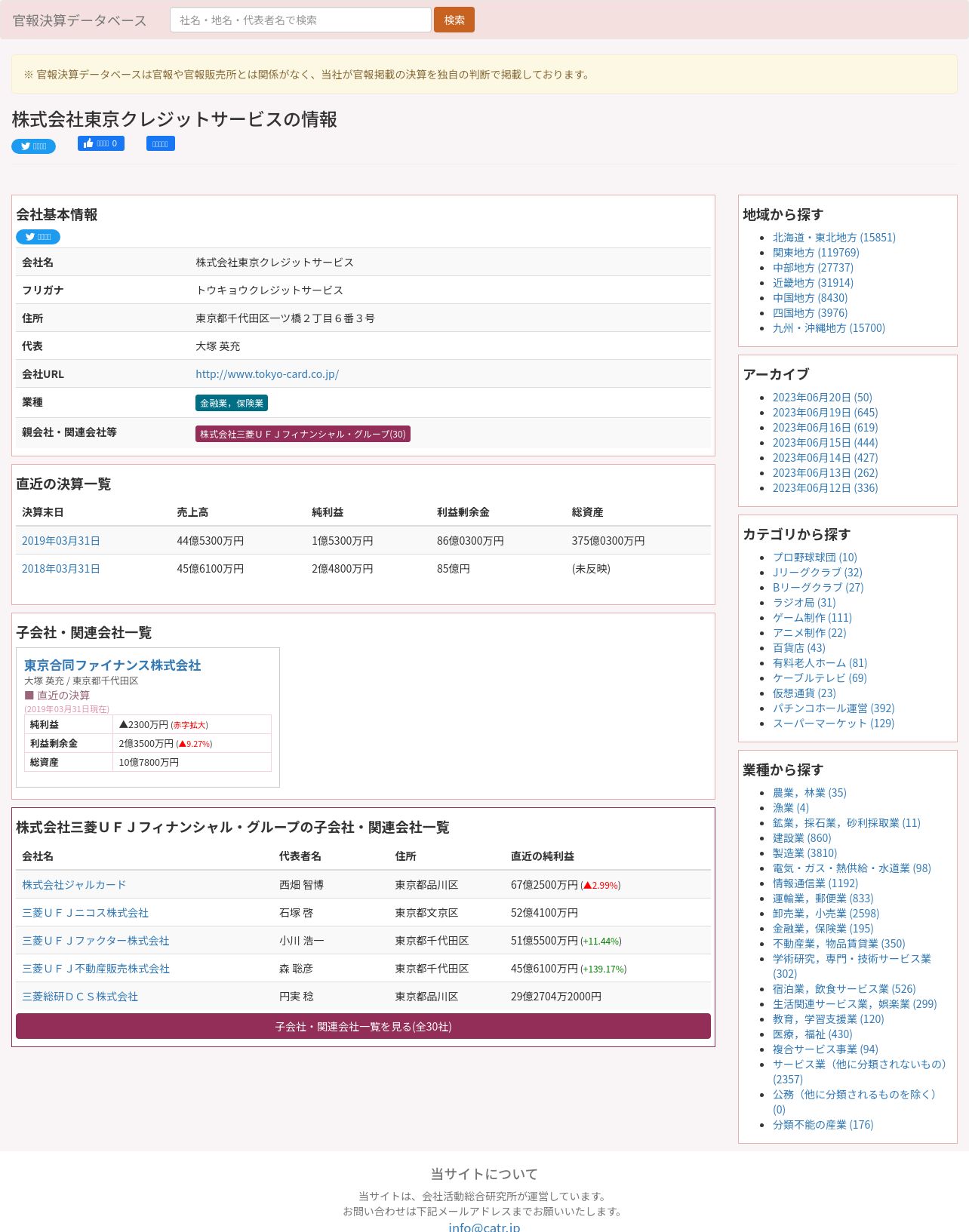Open archive 2023年06月19日 (645)
Image resolution: width=969 pixels, height=1232 pixels.
click(x=825, y=413)
